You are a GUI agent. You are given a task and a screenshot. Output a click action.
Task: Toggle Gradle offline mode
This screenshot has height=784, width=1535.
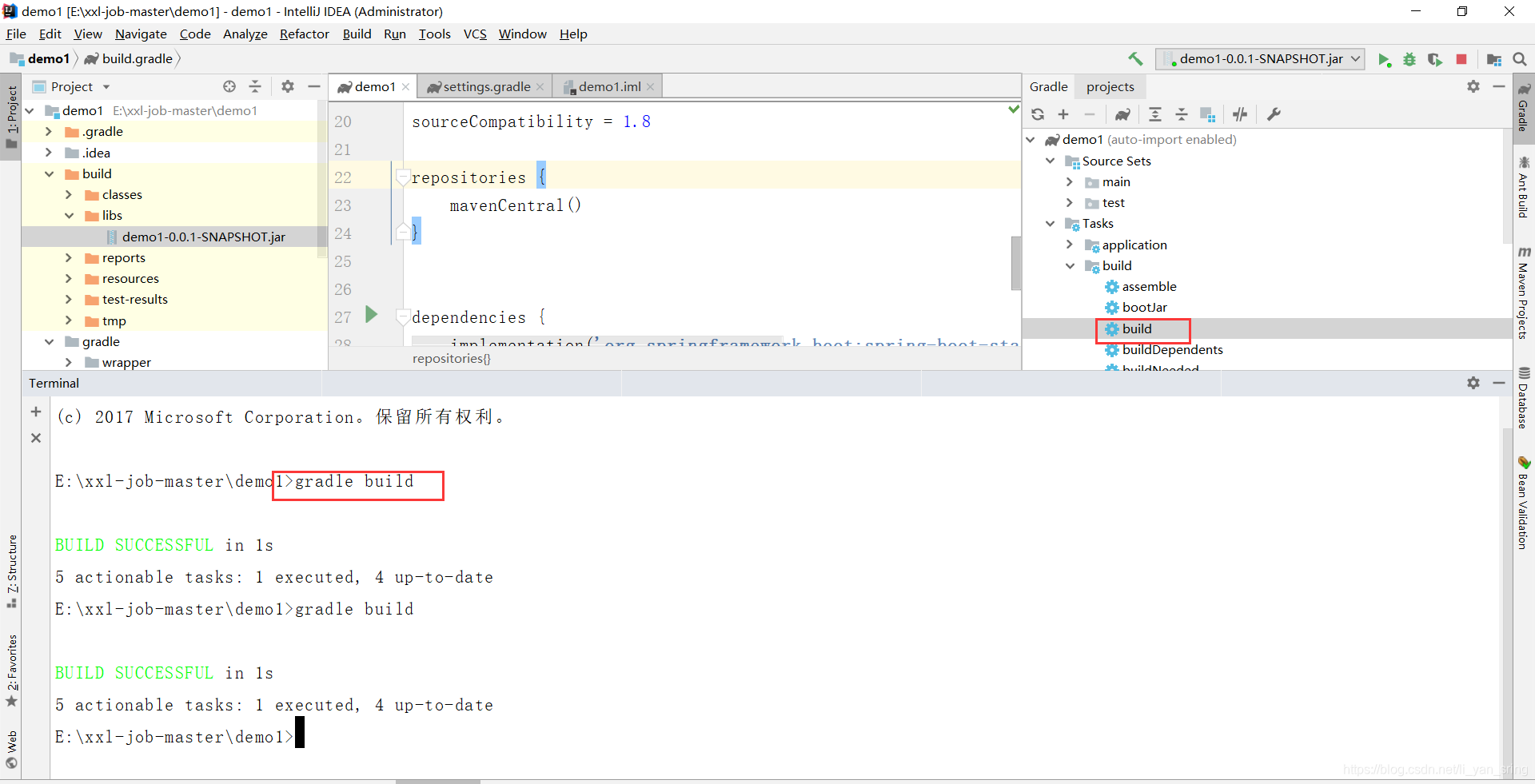click(x=1240, y=114)
